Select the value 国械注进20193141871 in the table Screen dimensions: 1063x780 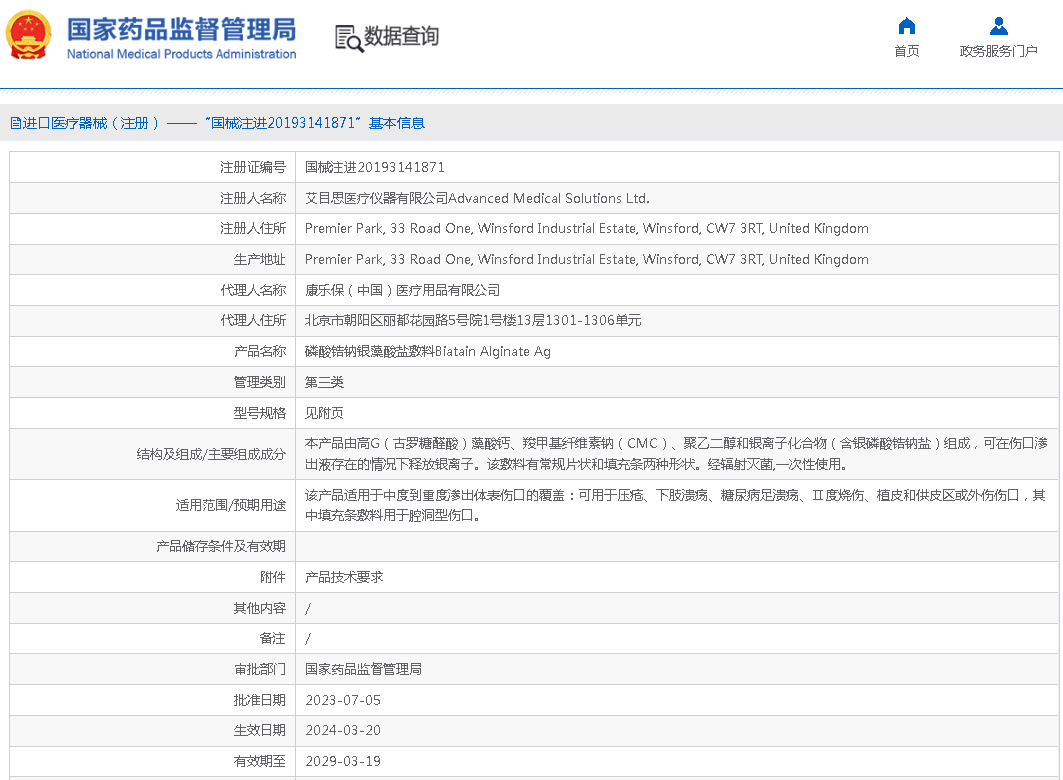click(x=374, y=167)
